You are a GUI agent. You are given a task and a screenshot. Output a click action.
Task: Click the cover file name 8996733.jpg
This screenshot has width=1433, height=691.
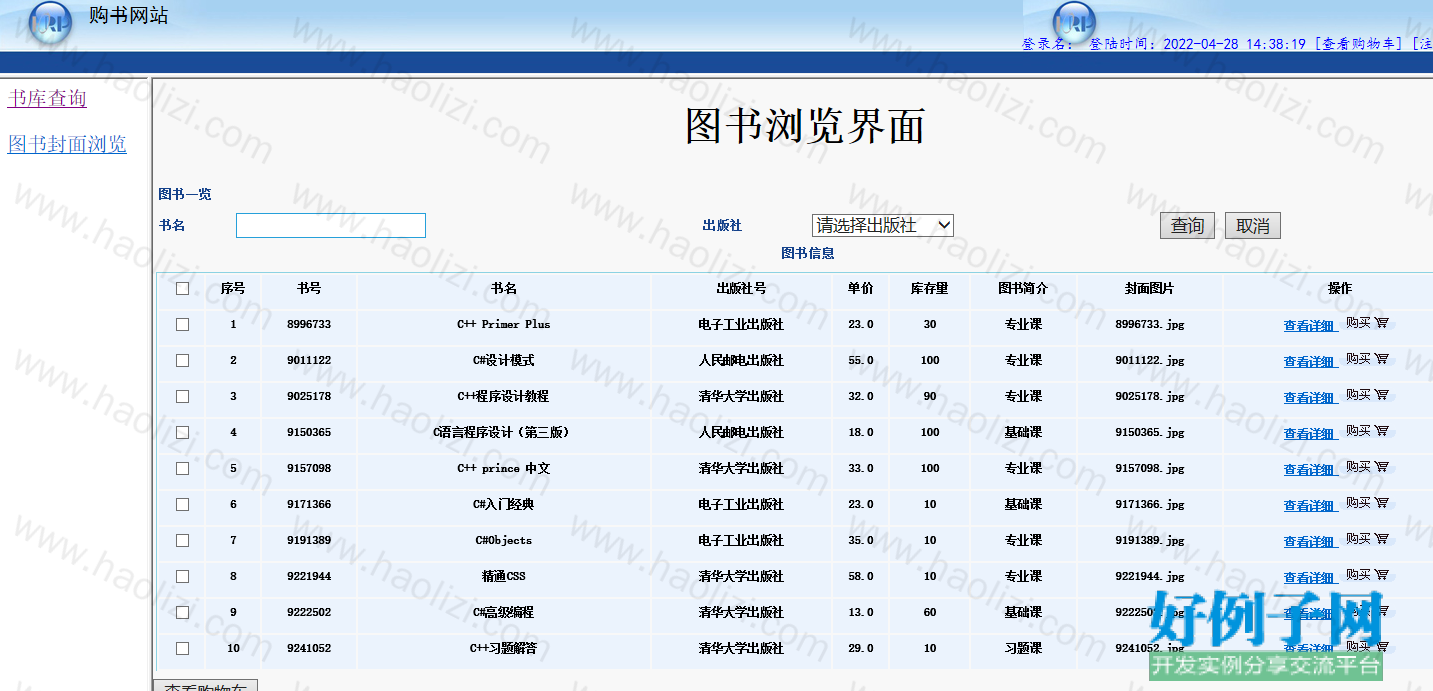pyautogui.click(x=1150, y=324)
